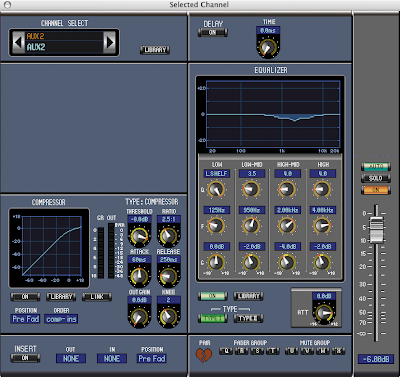Open the compressor LIBRARY
This screenshot has height=377, width=400.
tap(61, 297)
